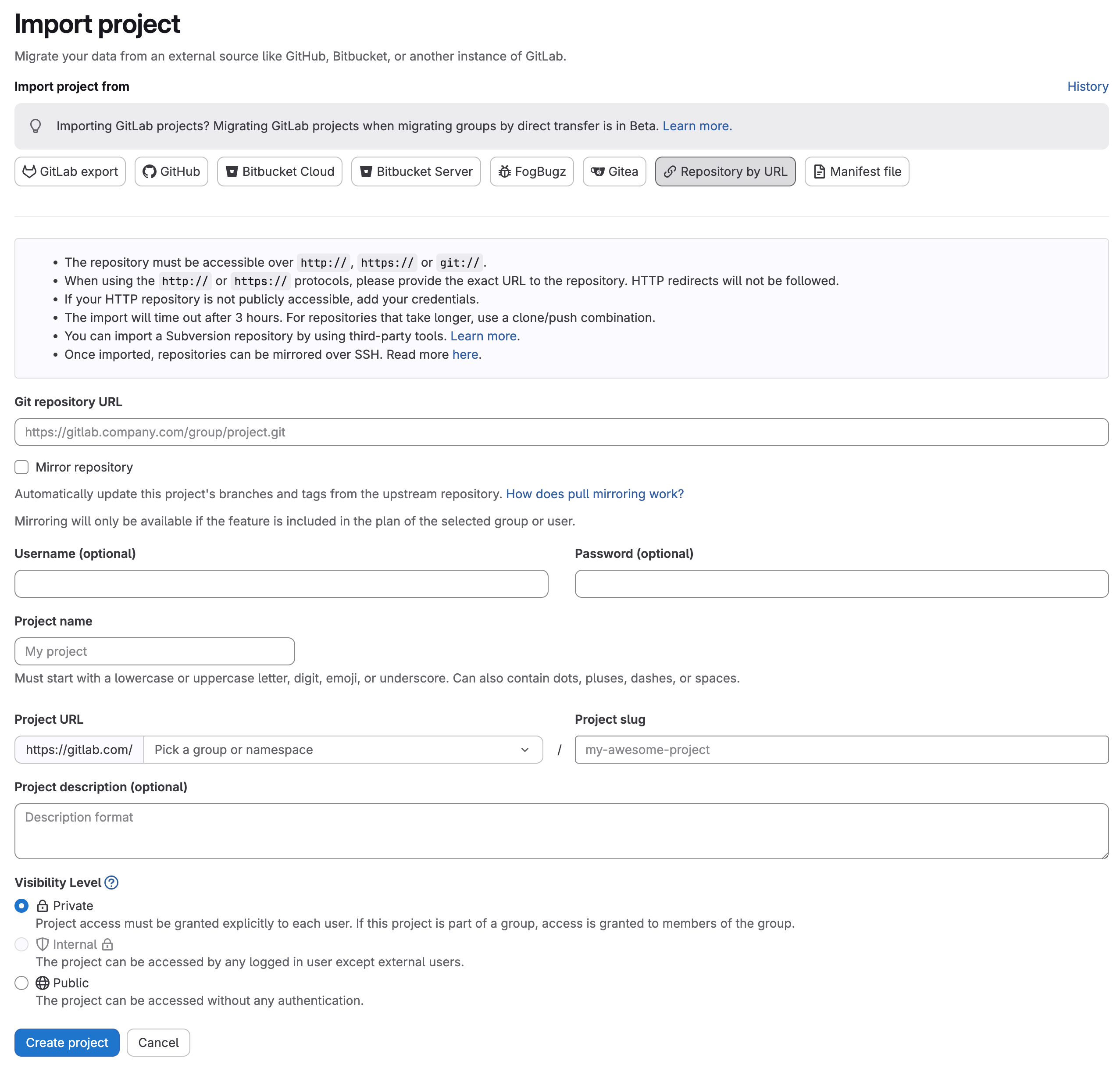The image size is (1120, 1072).
Task: Click the Visibility Level help question icon
Action: click(x=111, y=882)
